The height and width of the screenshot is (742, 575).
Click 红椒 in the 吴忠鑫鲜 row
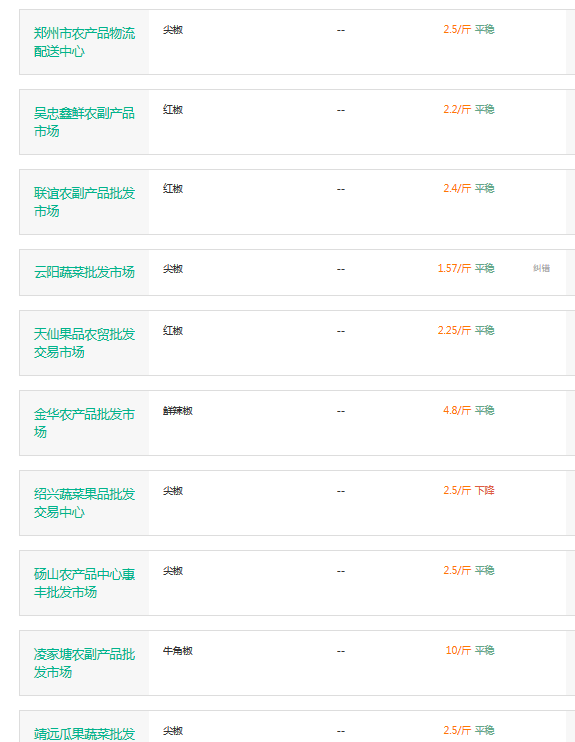(x=173, y=110)
